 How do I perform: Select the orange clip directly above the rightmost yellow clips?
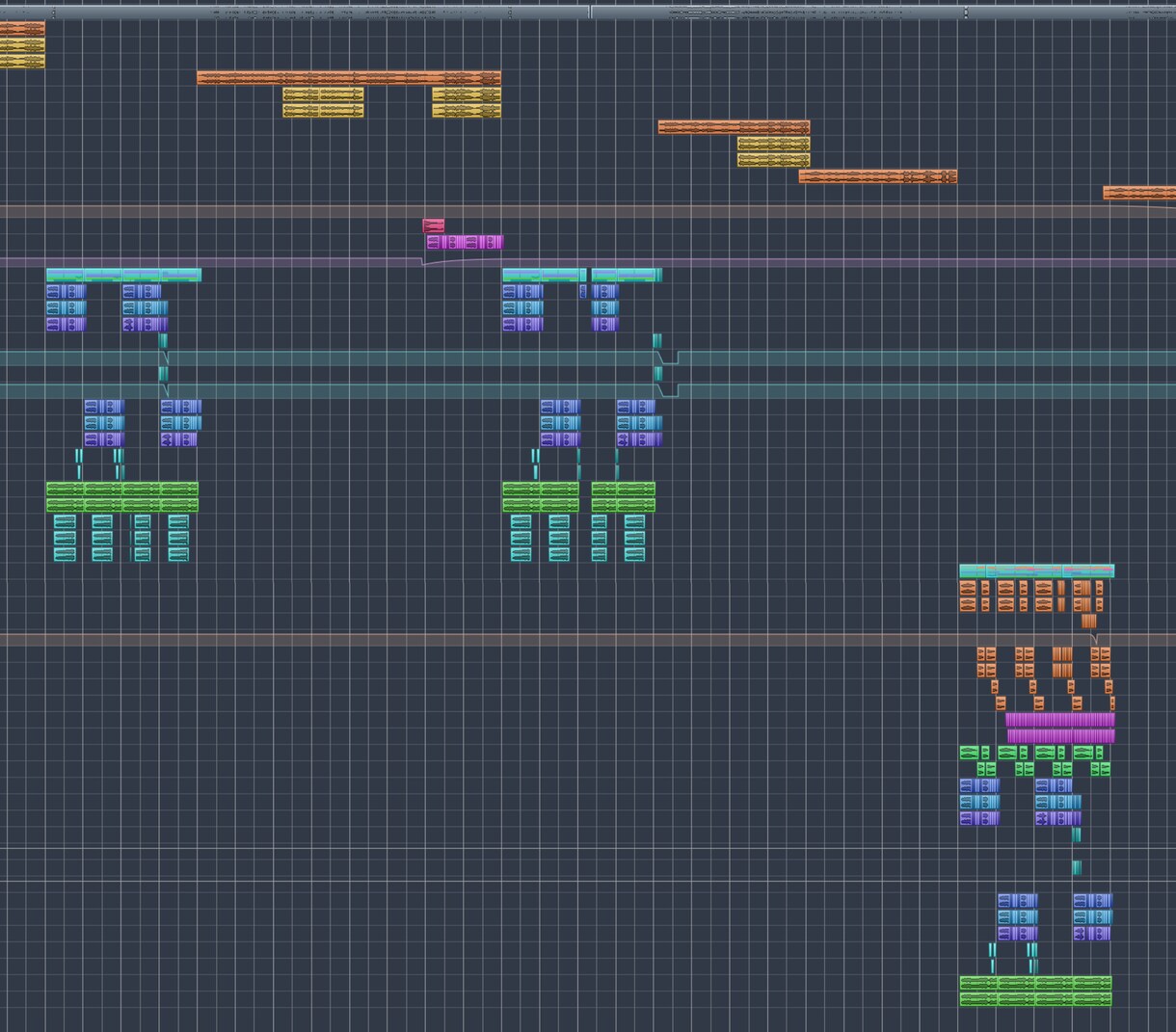pyautogui.click(x=735, y=127)
